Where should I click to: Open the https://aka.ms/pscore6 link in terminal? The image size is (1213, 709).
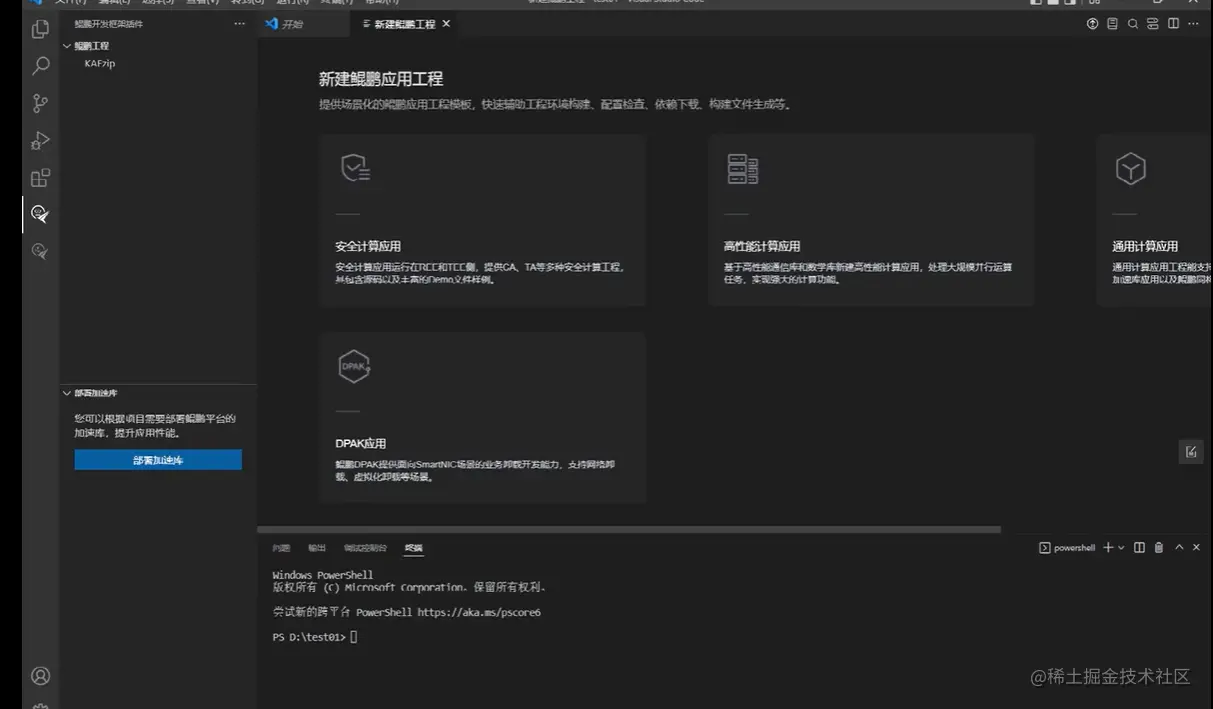(x=479, y=612)
